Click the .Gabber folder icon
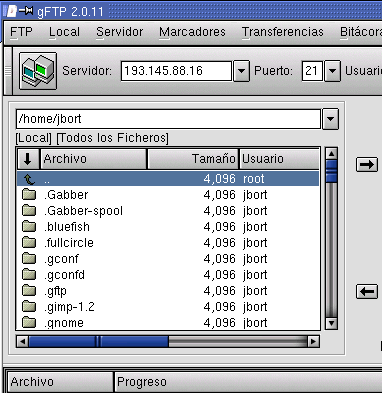The image size is (382, 393). (x=29, y=195)
